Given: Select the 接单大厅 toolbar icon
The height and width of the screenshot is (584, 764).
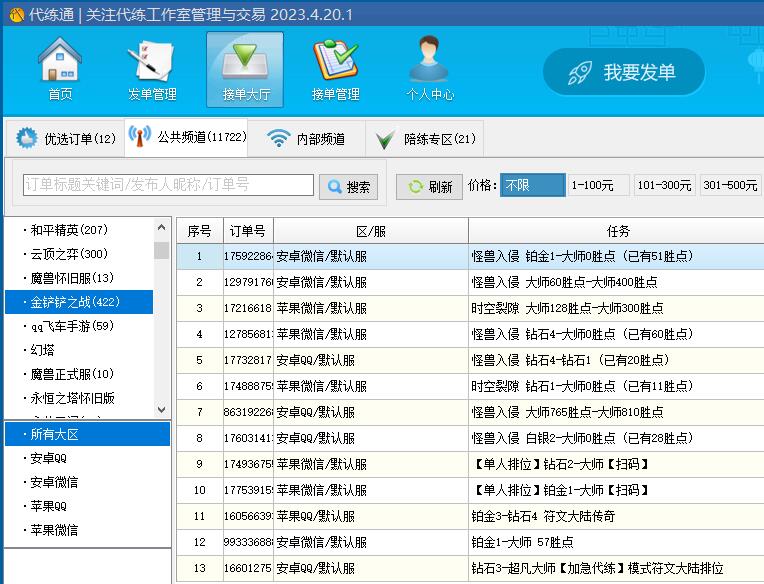Looking at the screenshot, I should (x=245, y=70).
